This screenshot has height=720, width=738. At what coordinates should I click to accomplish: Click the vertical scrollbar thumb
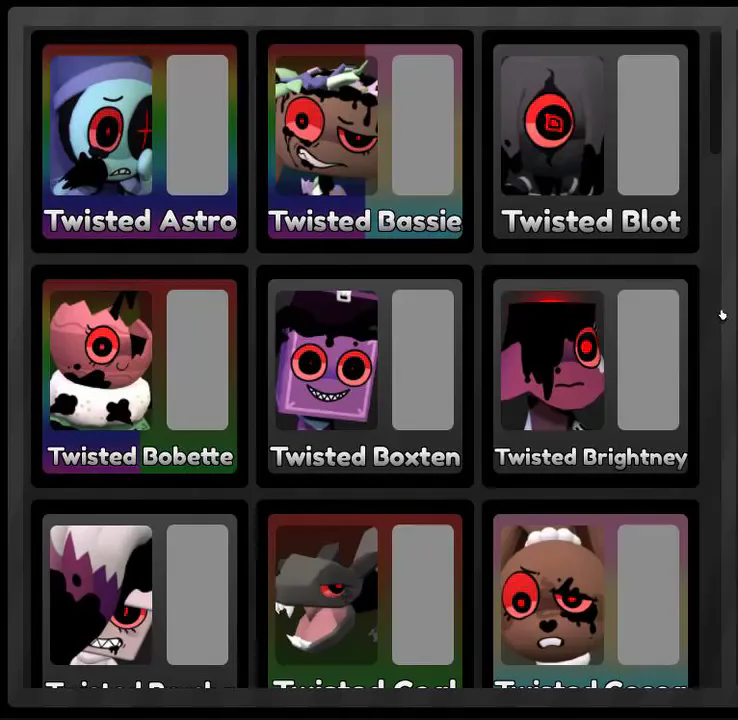pos(715,93)
